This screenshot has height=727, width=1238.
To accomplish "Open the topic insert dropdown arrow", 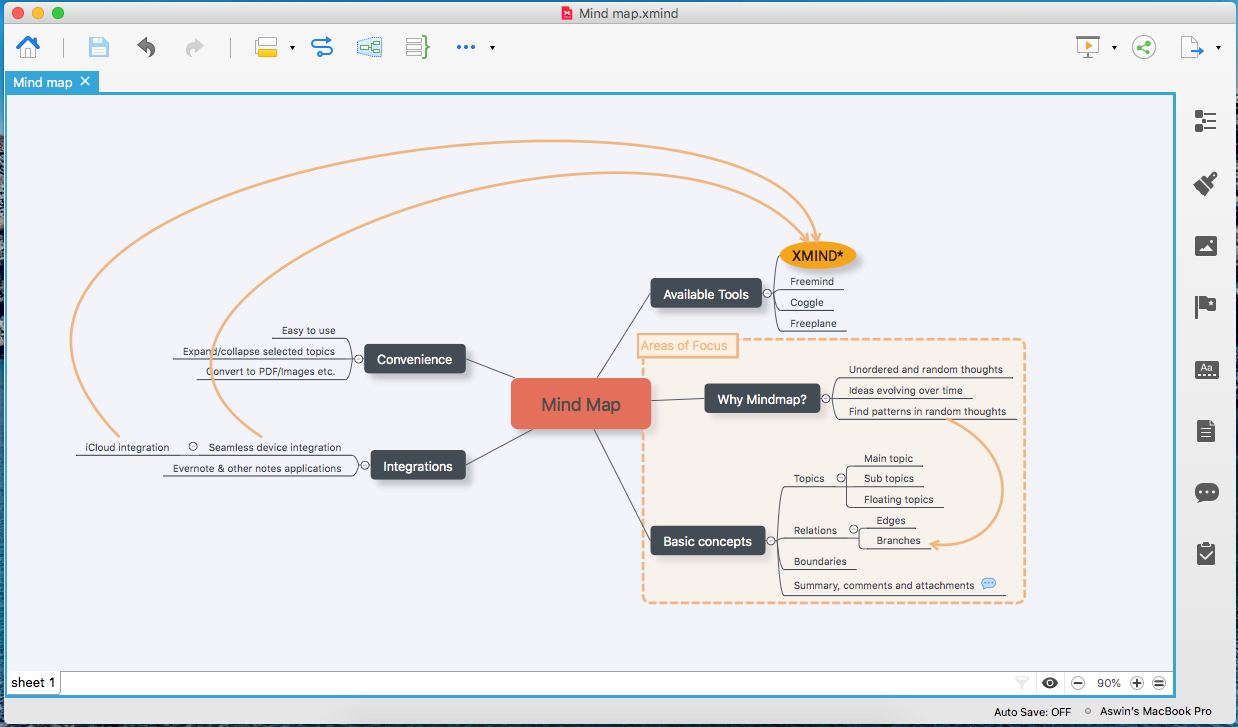I will coord(292,48).
